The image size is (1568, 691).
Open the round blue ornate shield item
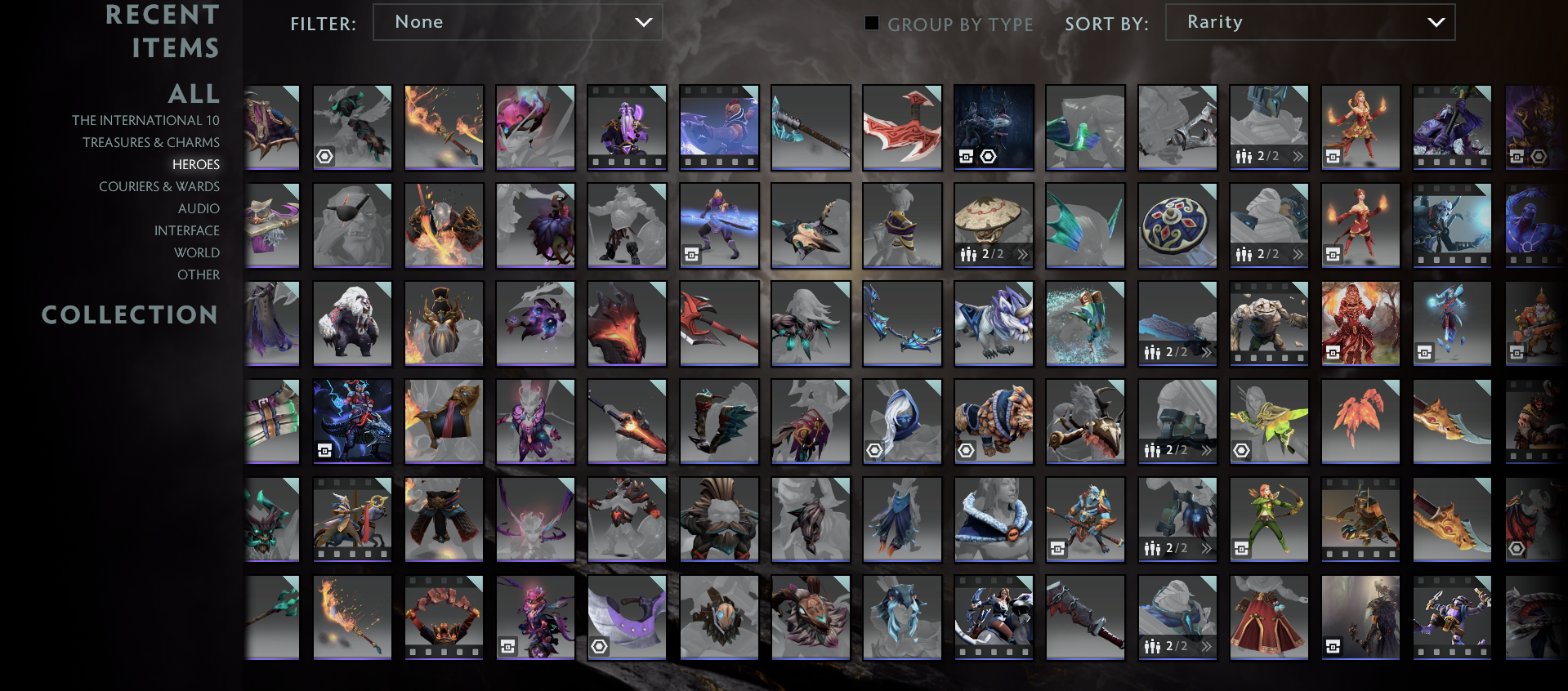(x=1177, y=225)
